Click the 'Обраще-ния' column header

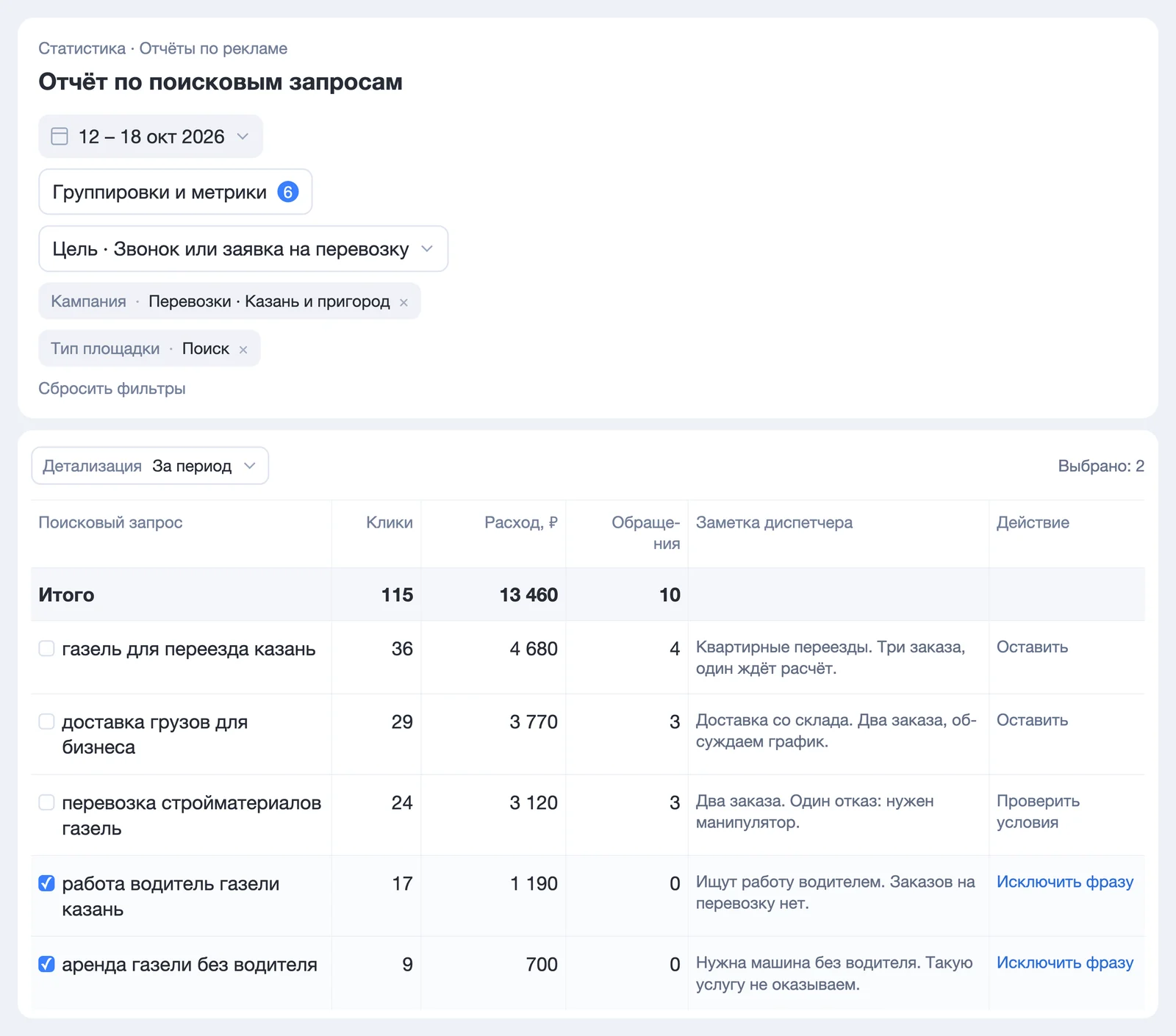(646, 533)
